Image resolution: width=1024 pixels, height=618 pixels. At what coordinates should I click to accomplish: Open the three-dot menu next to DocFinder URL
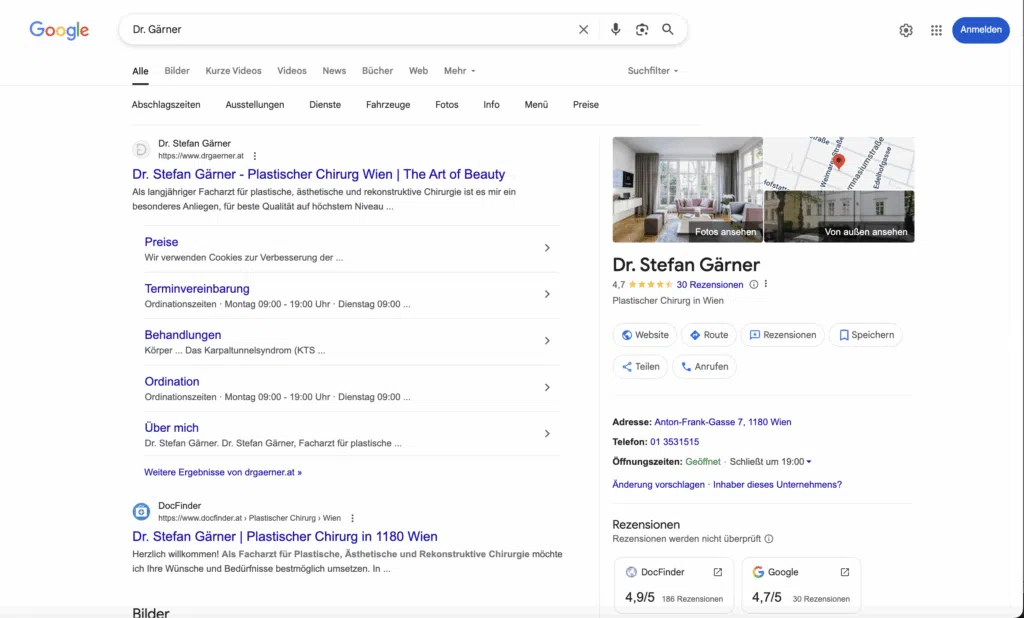[352, 518]
